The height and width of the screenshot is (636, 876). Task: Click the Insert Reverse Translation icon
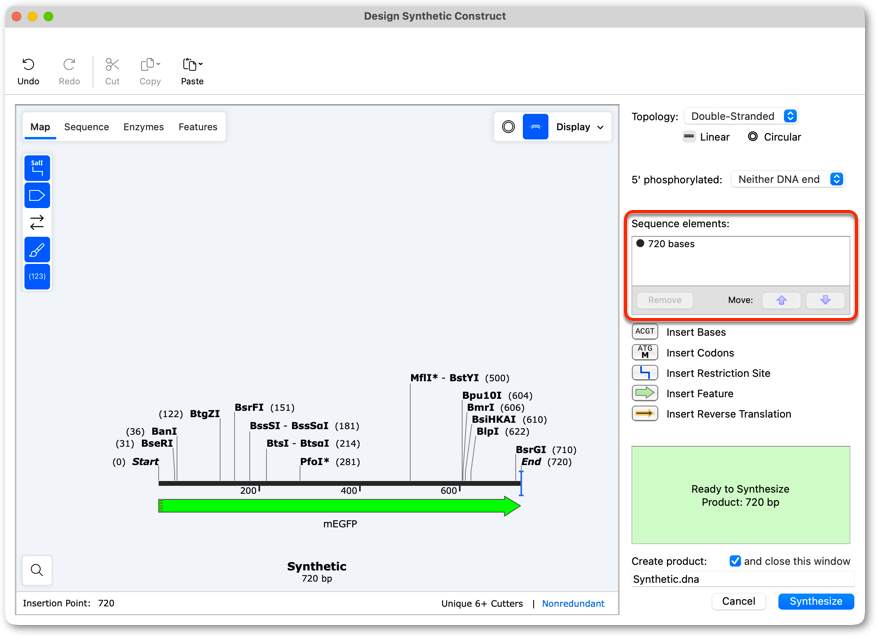pyautogui.click(x=645, y=414)
